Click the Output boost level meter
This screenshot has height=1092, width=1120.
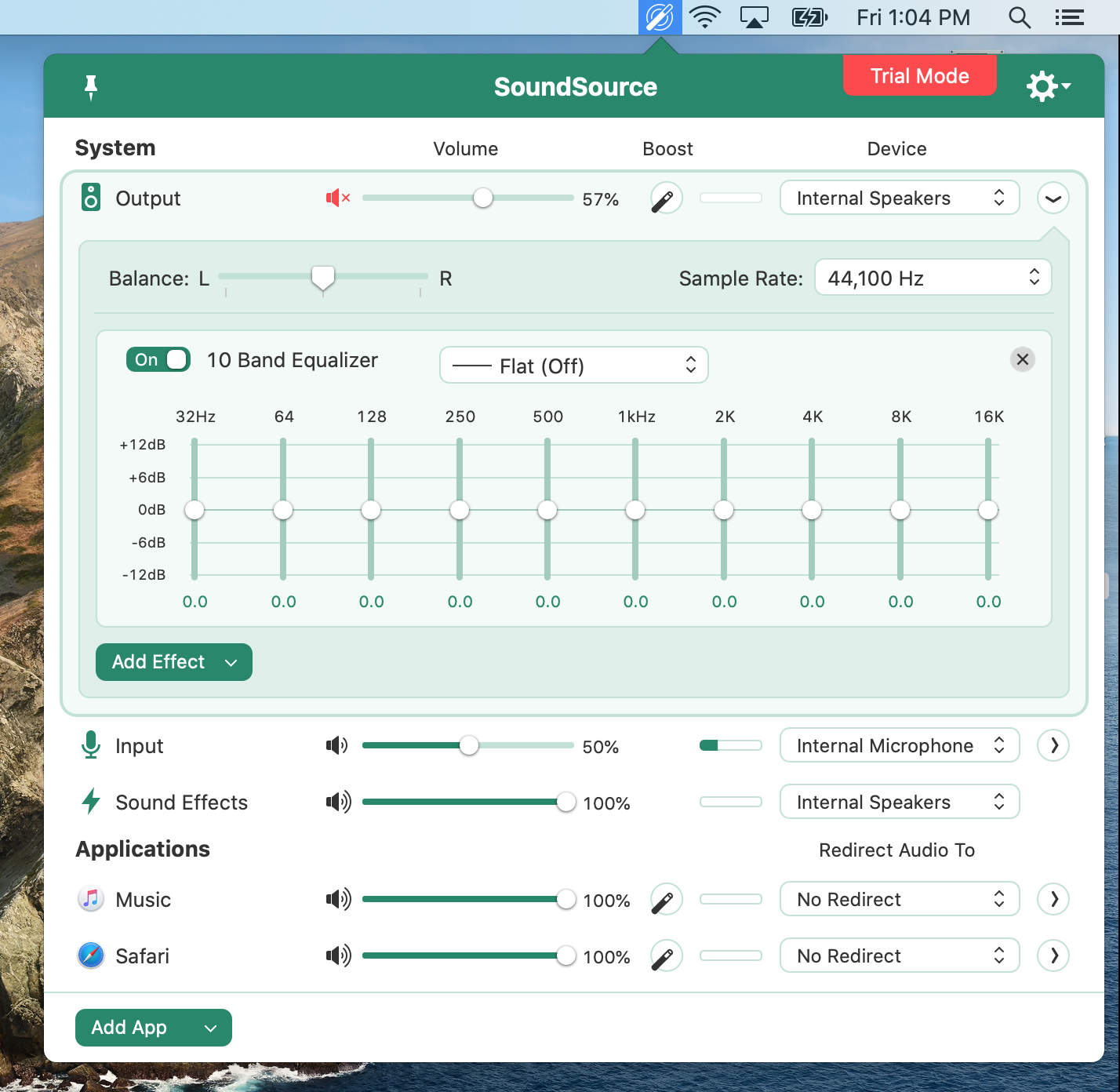(x=731, y=198)
